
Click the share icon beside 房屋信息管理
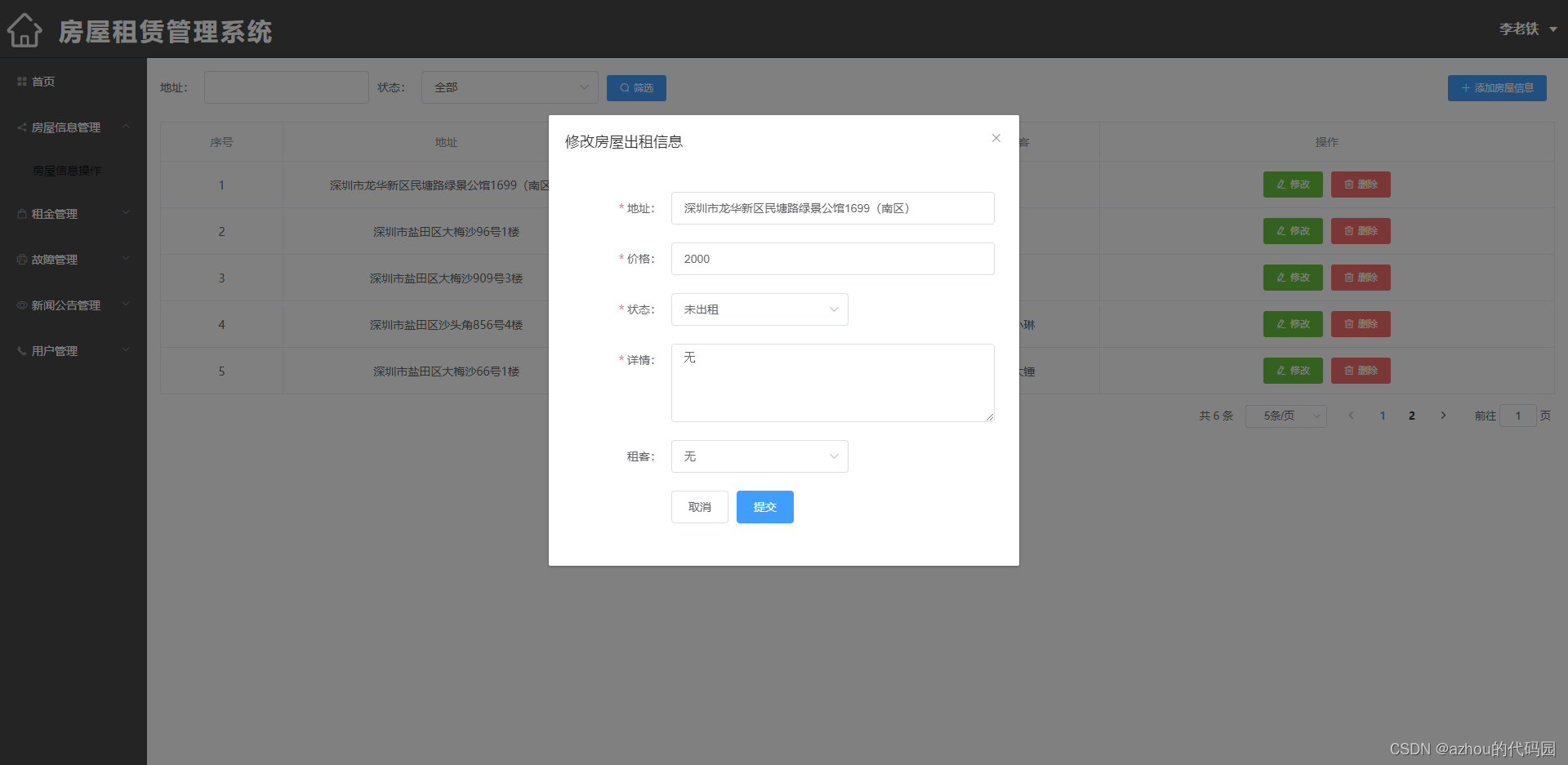tap(22, 127)
